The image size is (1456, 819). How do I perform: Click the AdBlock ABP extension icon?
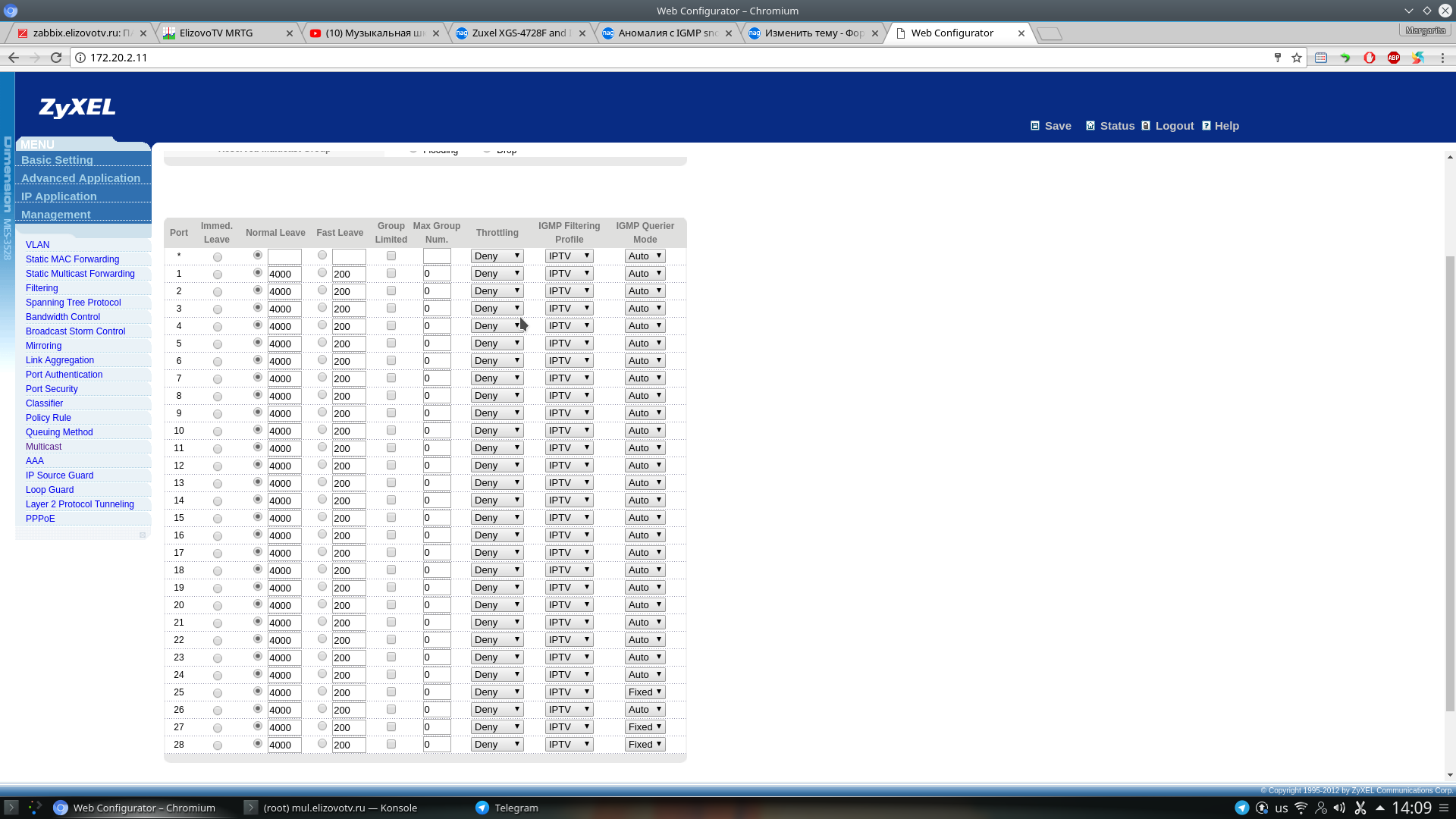1394,58
